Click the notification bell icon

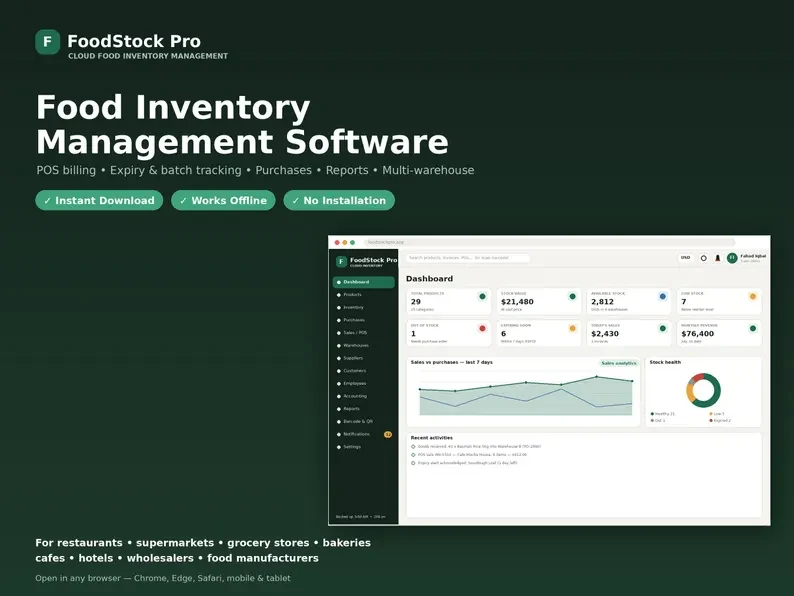point(718,258)
